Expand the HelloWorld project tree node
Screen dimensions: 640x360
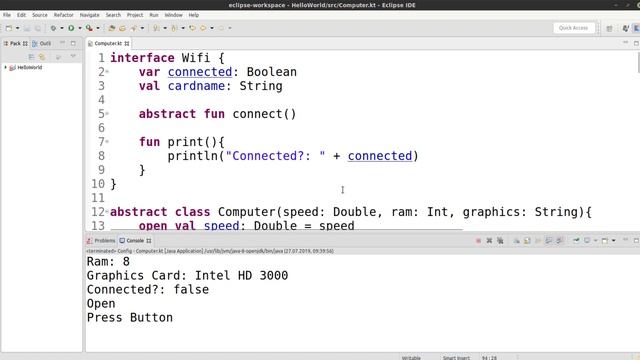5,67
